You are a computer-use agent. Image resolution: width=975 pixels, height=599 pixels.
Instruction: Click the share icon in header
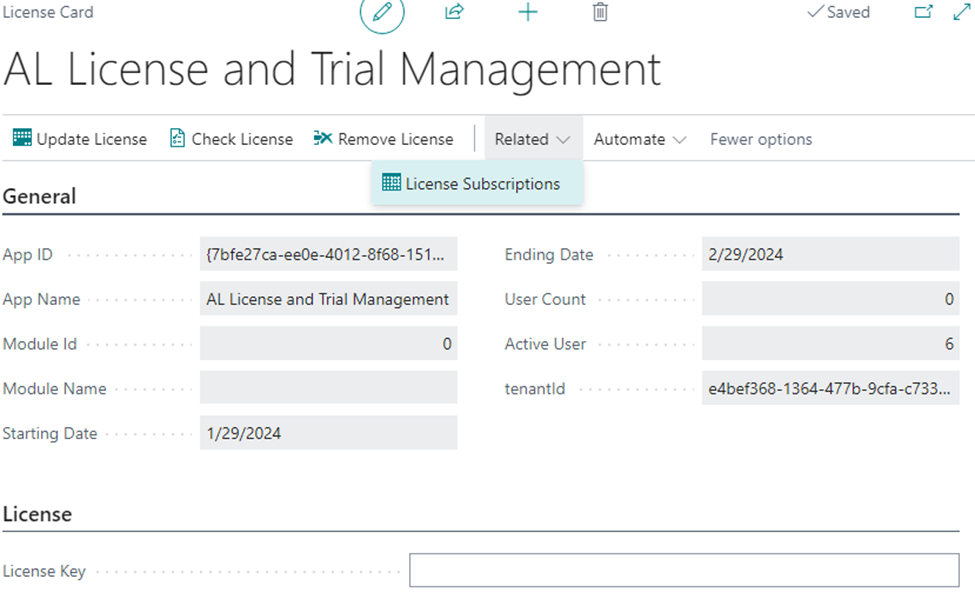(455, 12)
